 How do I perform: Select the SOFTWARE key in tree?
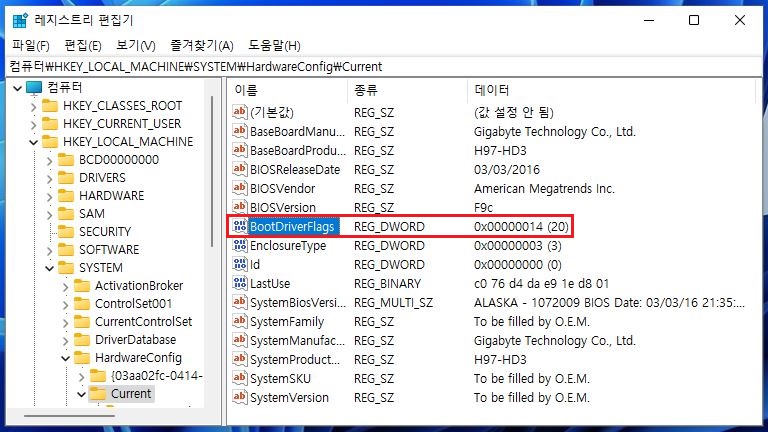[x=109, y=249]
